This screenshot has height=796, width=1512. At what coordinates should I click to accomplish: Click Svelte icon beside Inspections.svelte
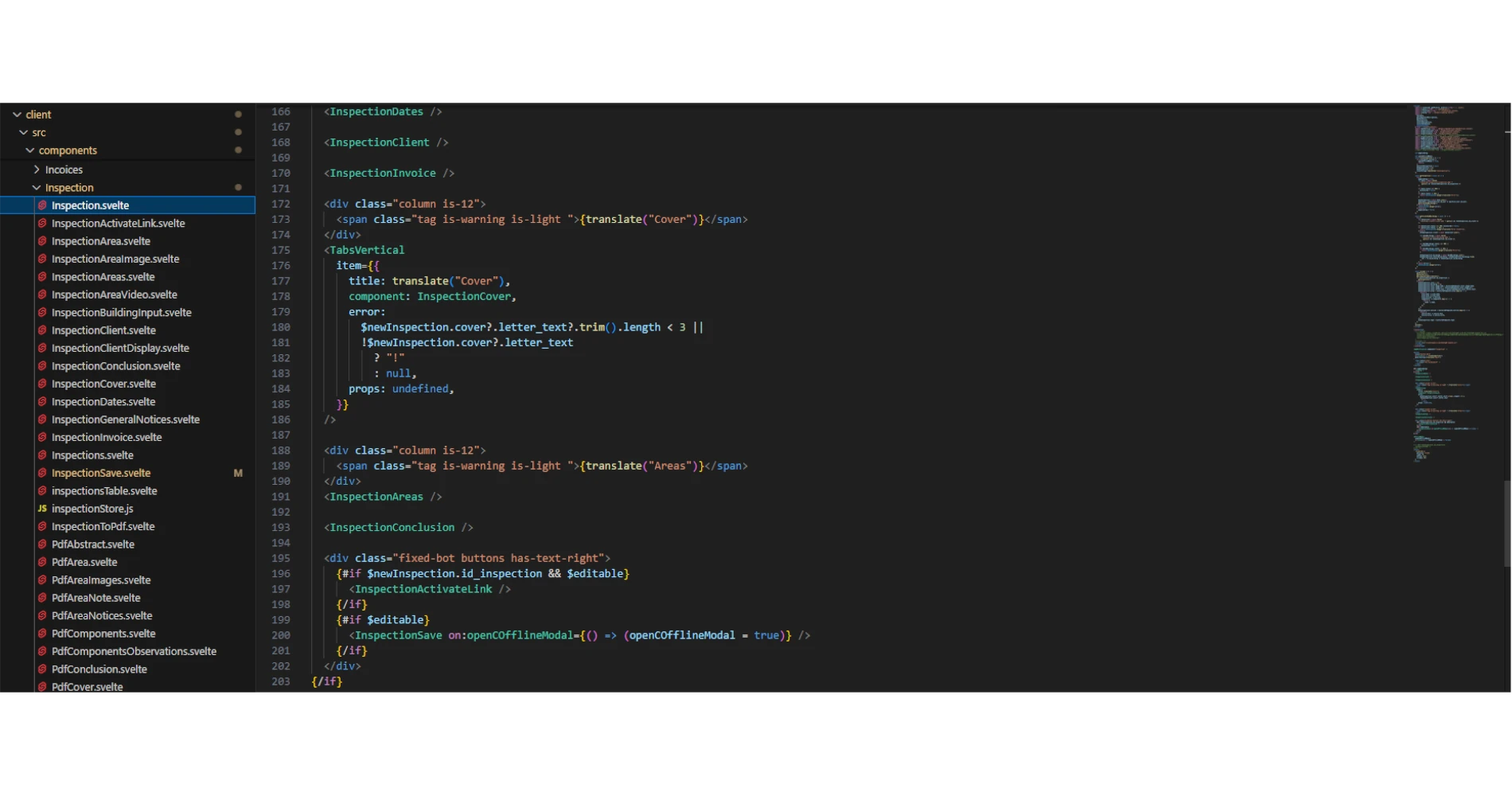[x=42, y=455]
